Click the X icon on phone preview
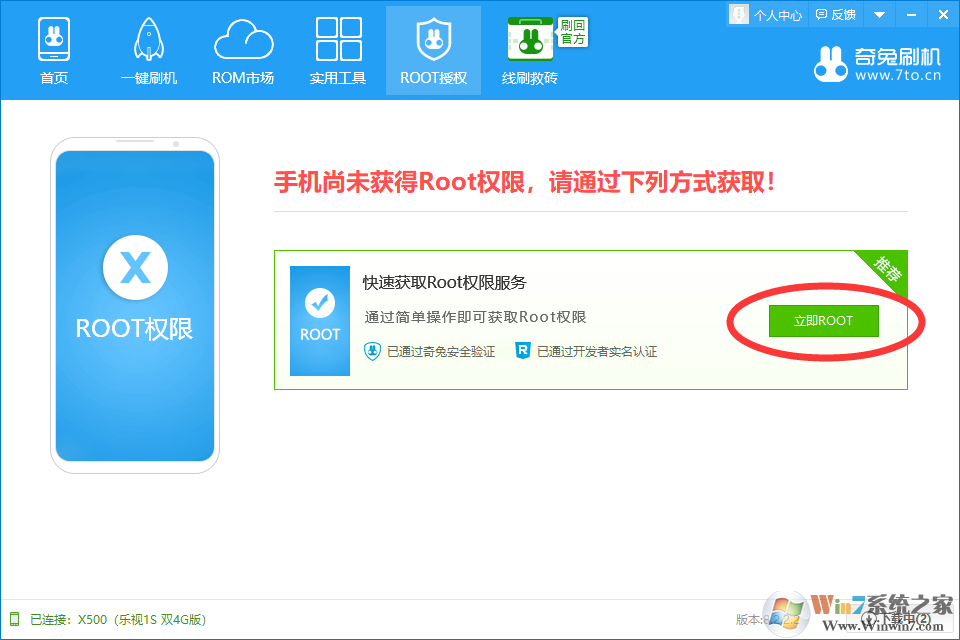The image size is (960, 640). tap(135, 268)
